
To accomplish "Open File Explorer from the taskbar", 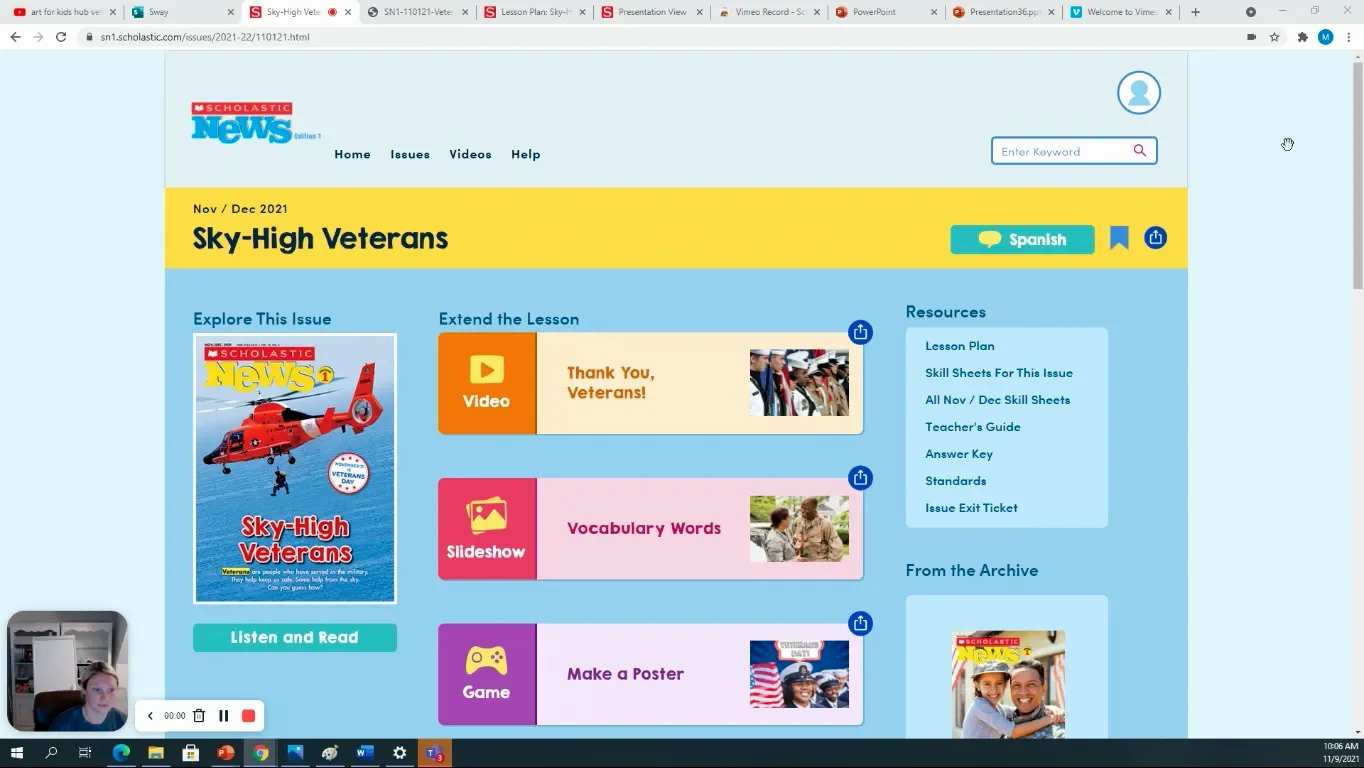I will 156,753.
